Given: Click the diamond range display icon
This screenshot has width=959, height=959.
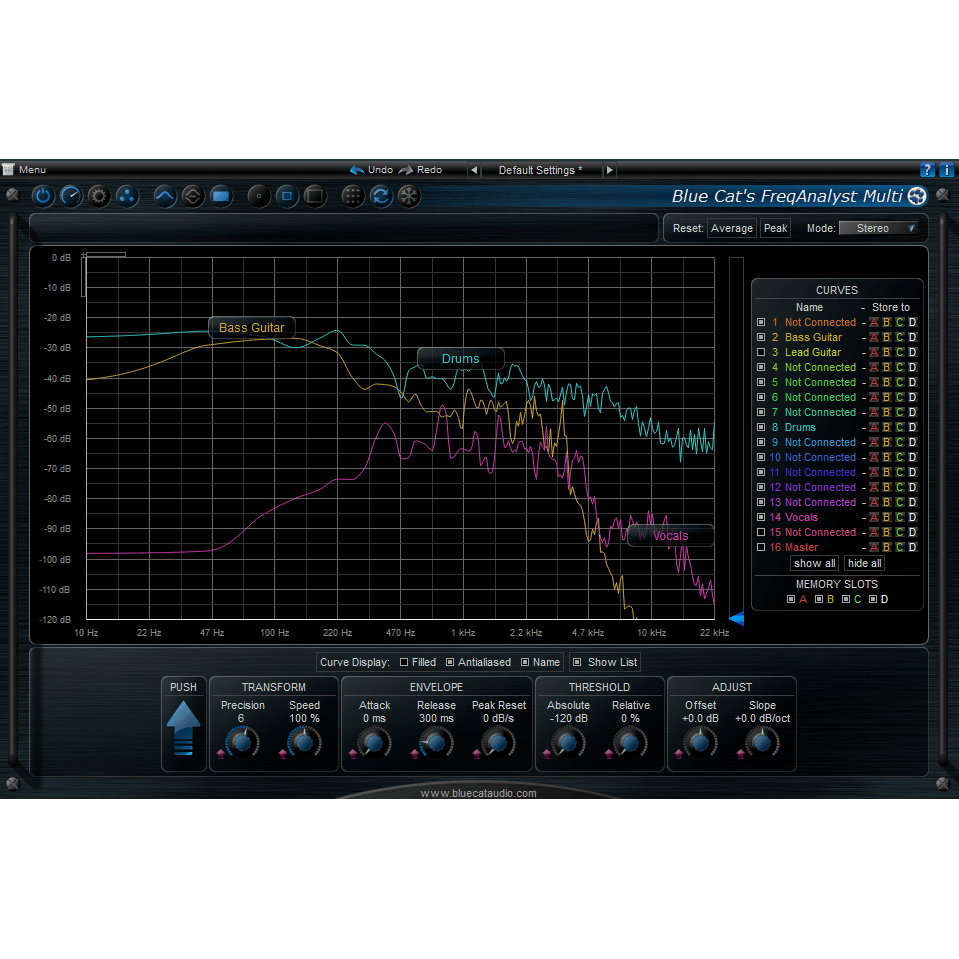Looking at the screenshot, I should [192, 196].
